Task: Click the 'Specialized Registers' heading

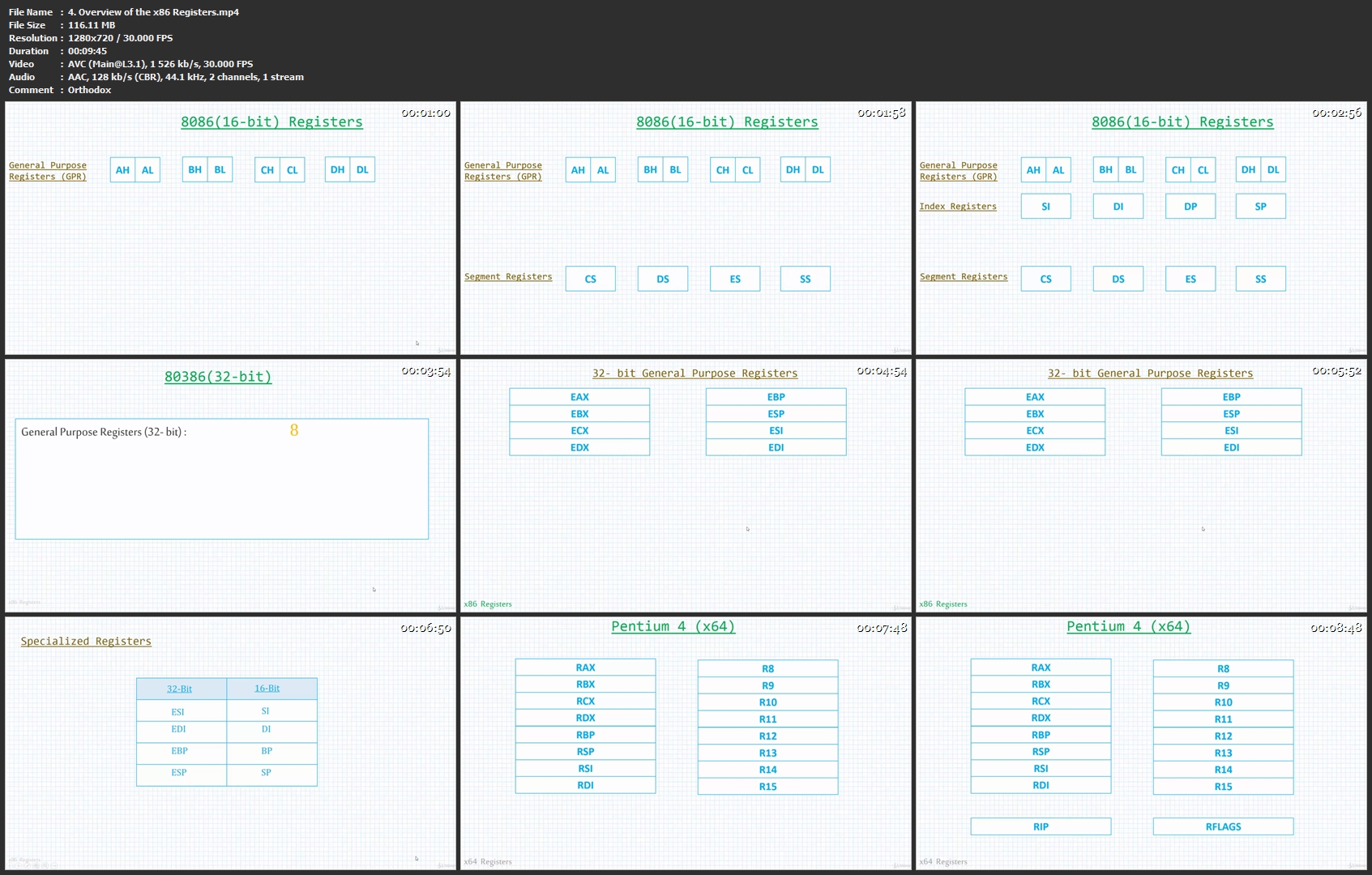Action: 86,641
